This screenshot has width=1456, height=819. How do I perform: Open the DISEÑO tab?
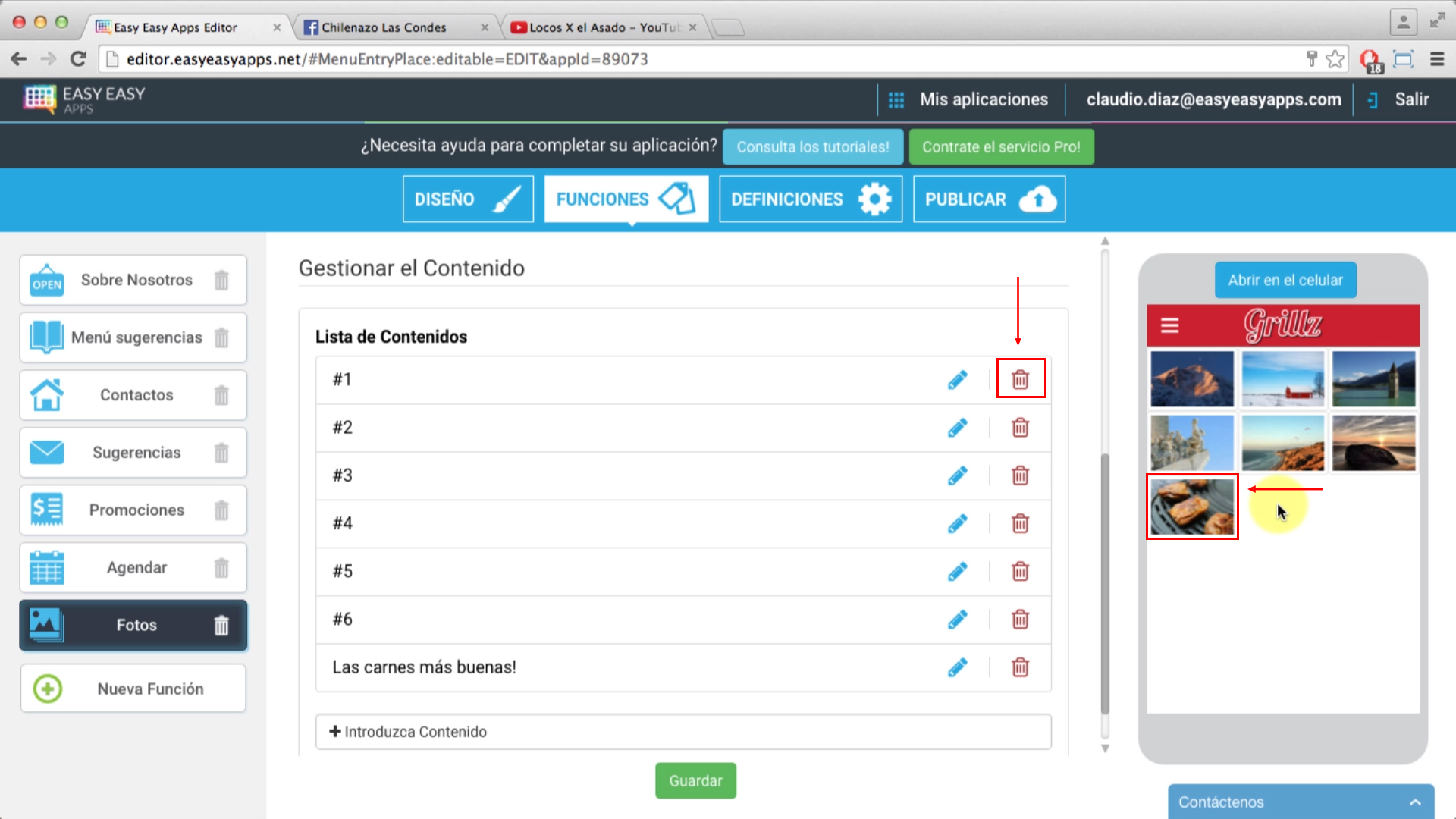[x=468, y=199]
